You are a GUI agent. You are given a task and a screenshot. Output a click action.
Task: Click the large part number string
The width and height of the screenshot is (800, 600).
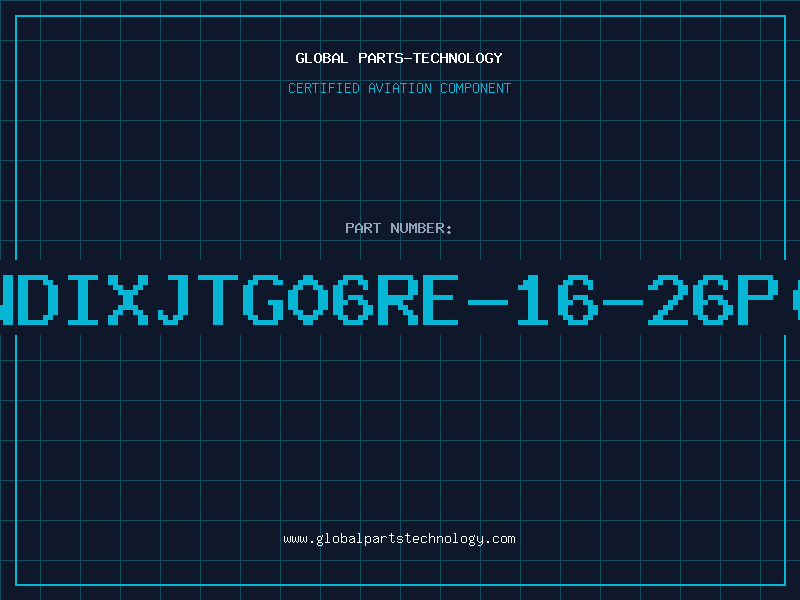pos(400,300)
